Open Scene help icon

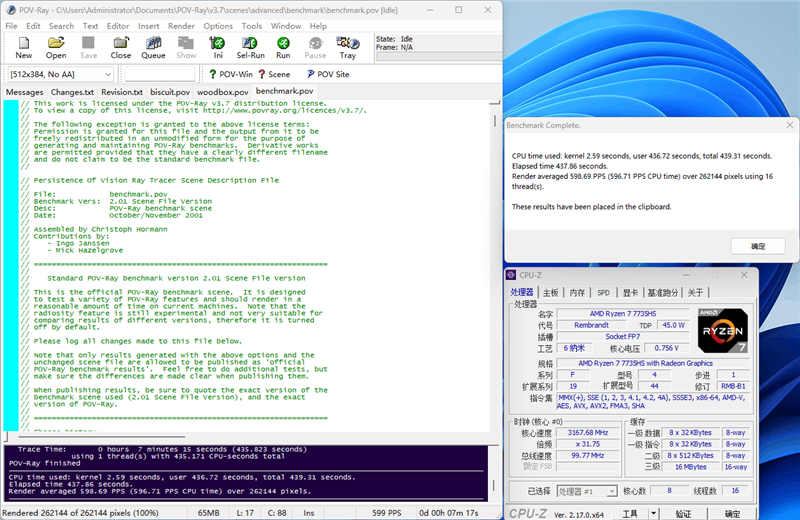273,74
